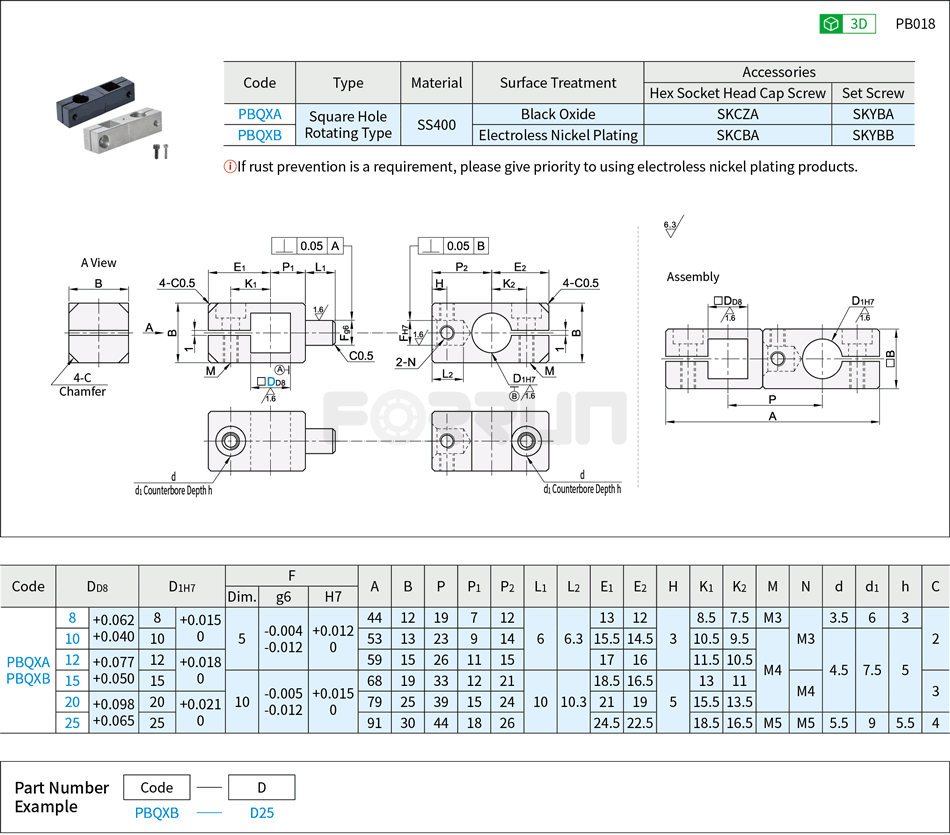Select the PBQXA product code link
The width and height of the screenshot is (950, 835).
pyautogui.click(x=258, y=114)
